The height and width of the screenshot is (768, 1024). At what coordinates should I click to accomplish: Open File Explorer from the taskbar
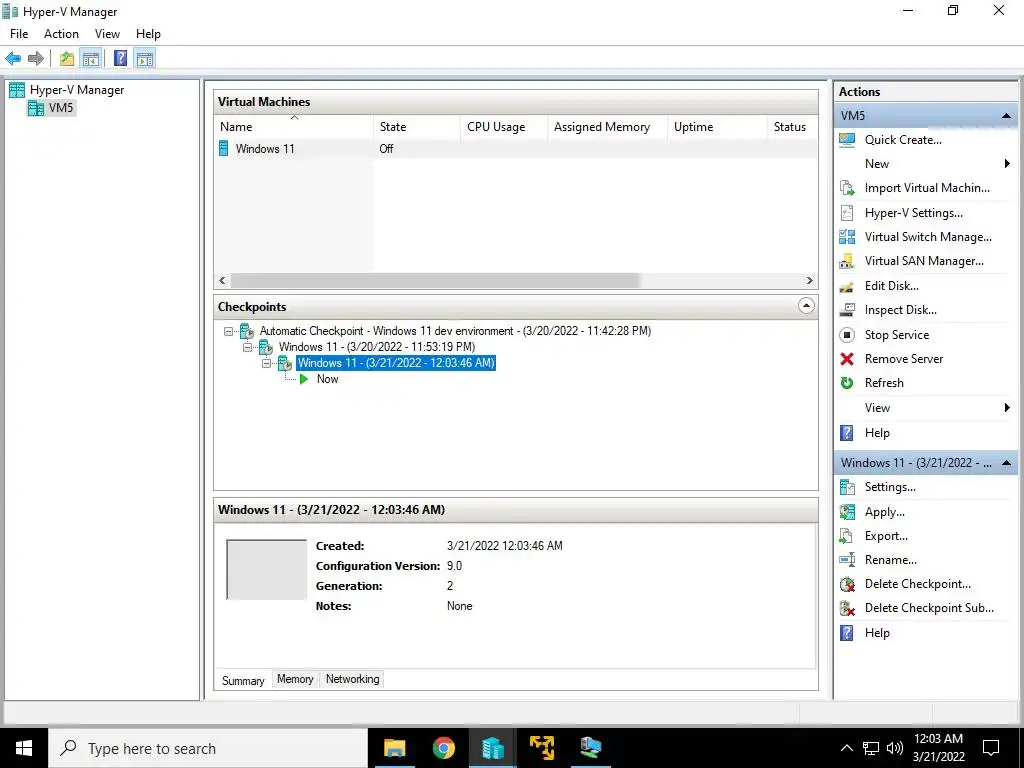coord(394,748)
